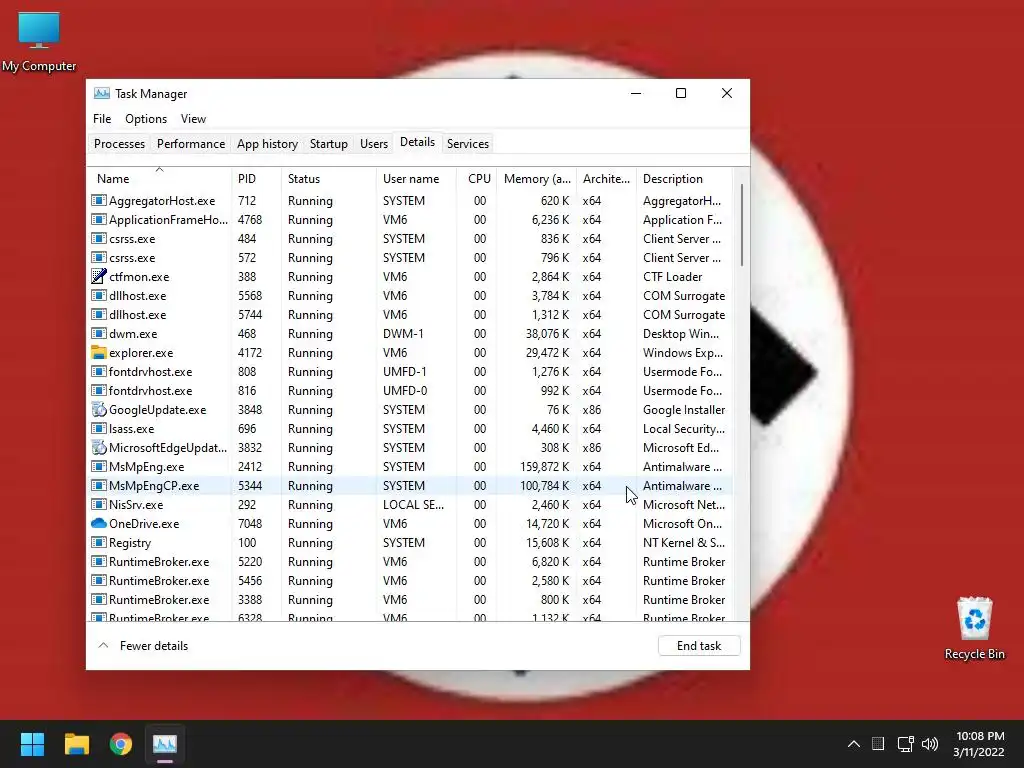Screen dimensions: 1024x768
Task: Click the tray icon beside the network icon
Action: click(878, 744)
